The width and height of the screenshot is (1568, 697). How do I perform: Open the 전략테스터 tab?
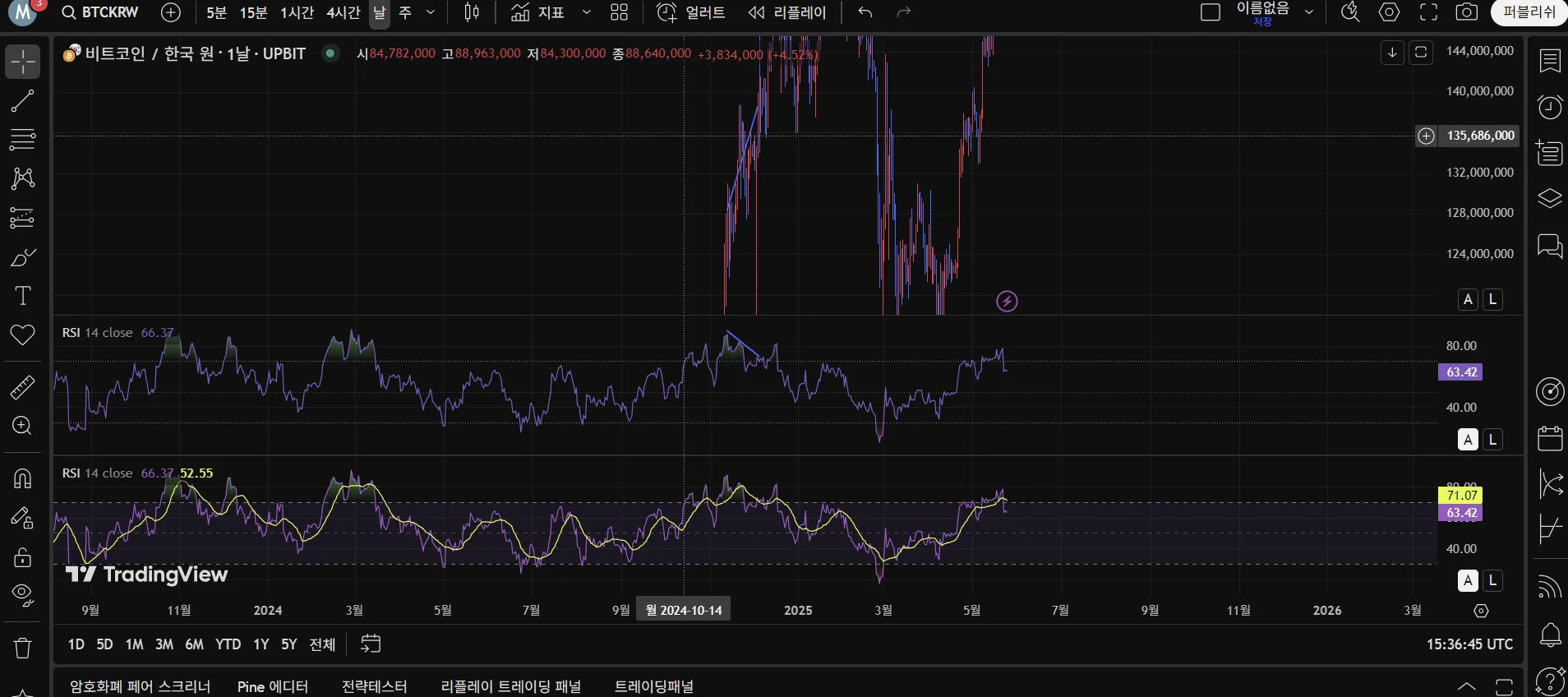374,686
